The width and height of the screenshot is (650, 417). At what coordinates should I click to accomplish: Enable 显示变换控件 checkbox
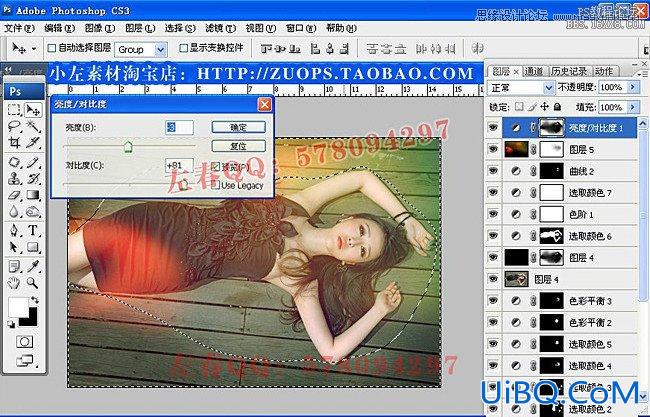point(183,48)
